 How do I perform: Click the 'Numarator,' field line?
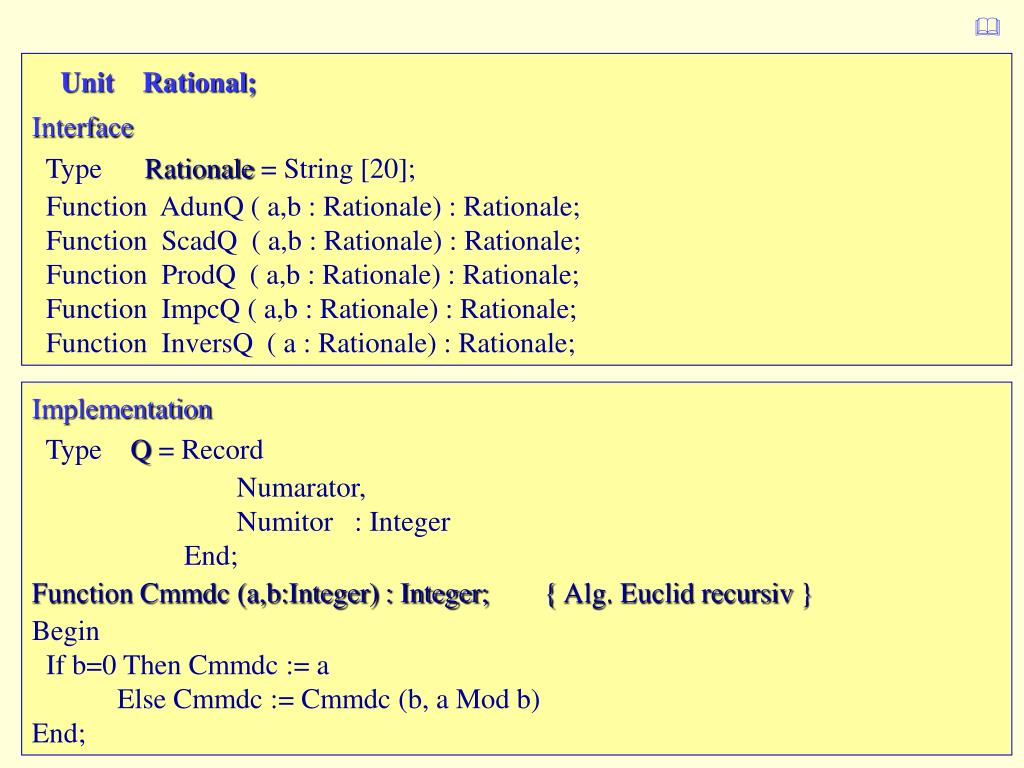(x=301, y=488)
